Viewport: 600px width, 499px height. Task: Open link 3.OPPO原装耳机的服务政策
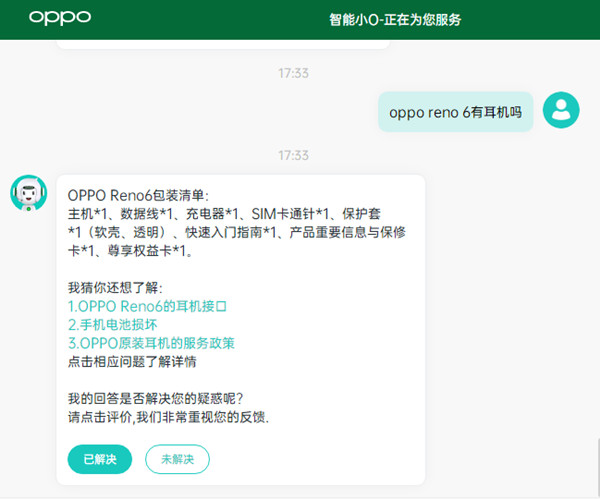[152, 343]
